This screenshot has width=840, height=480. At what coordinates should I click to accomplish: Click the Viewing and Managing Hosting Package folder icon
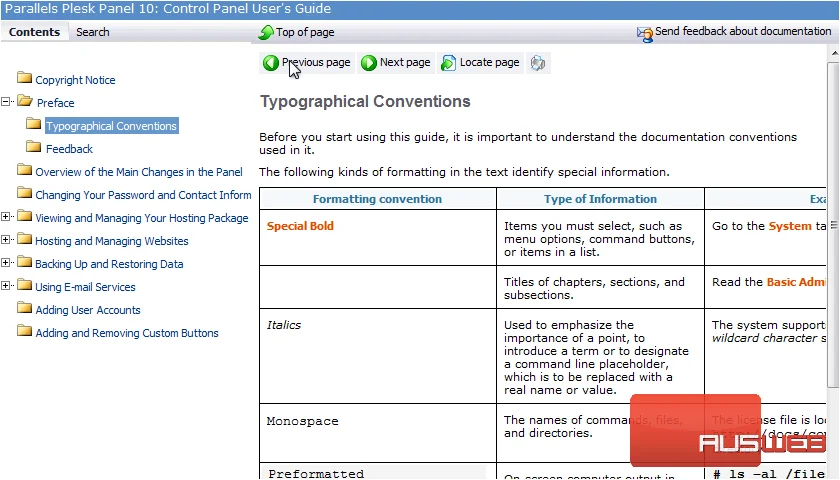pos(24,216)
